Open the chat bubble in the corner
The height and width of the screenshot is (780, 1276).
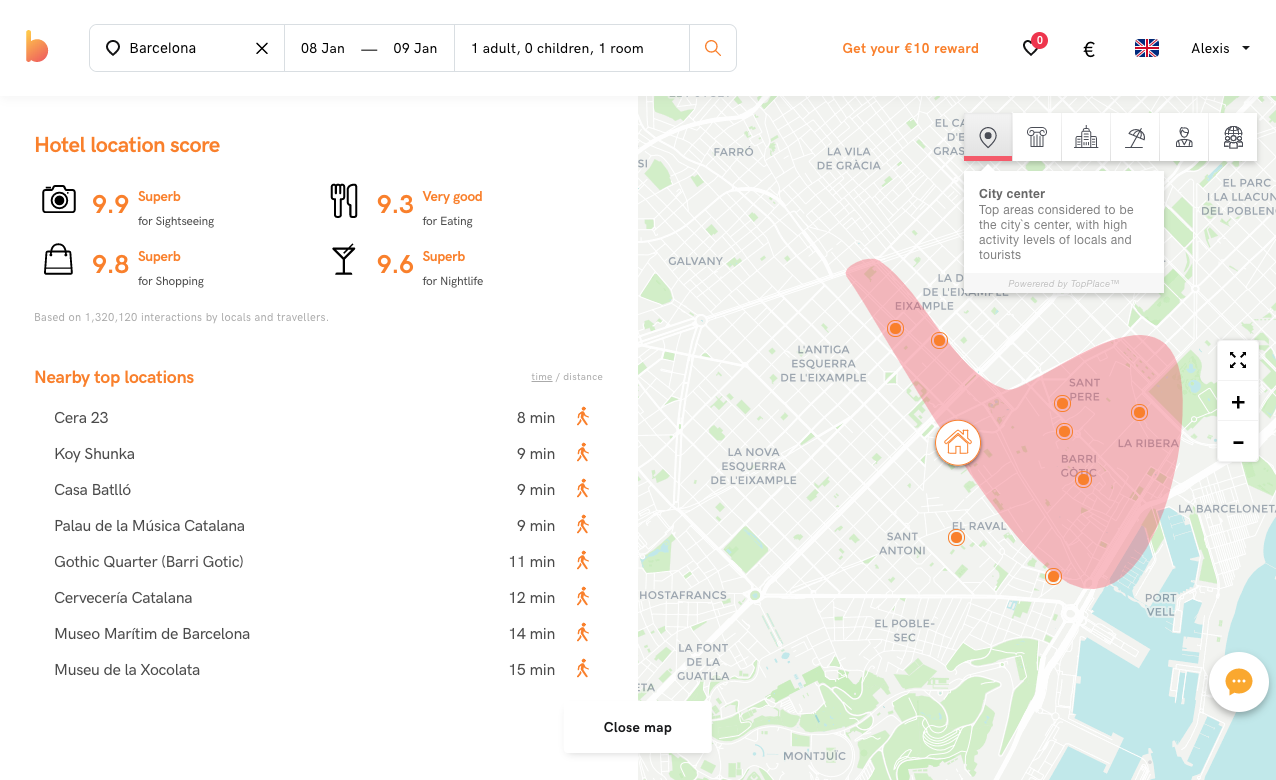point(1238,681)
